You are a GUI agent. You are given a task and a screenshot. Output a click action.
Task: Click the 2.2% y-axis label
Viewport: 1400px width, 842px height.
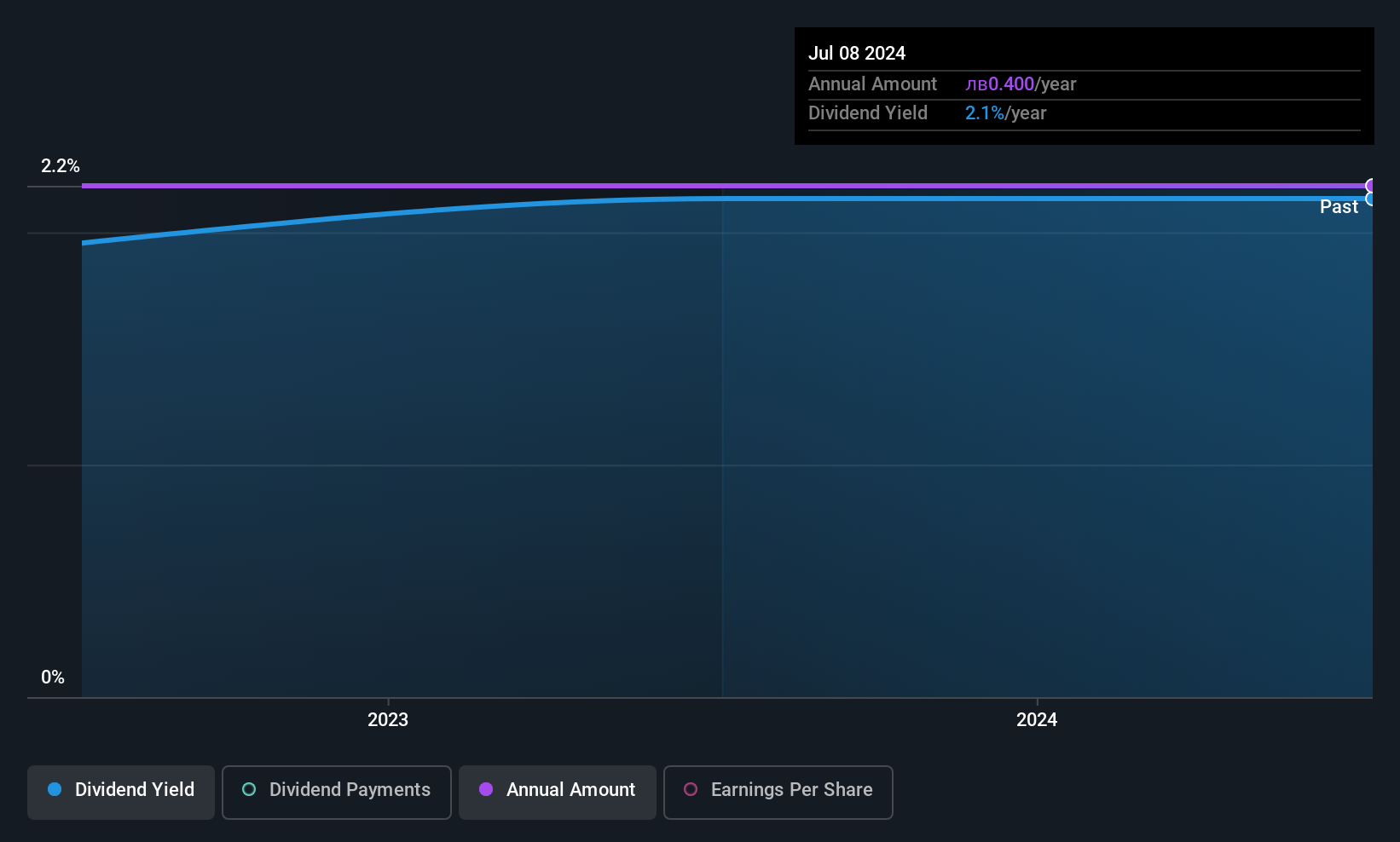point(61,166)
